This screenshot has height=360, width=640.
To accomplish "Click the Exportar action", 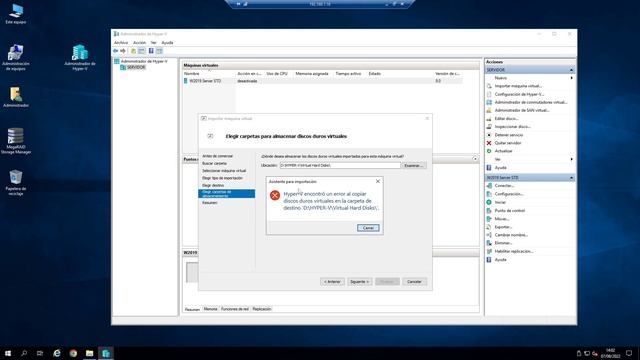I will click(503, 227).
